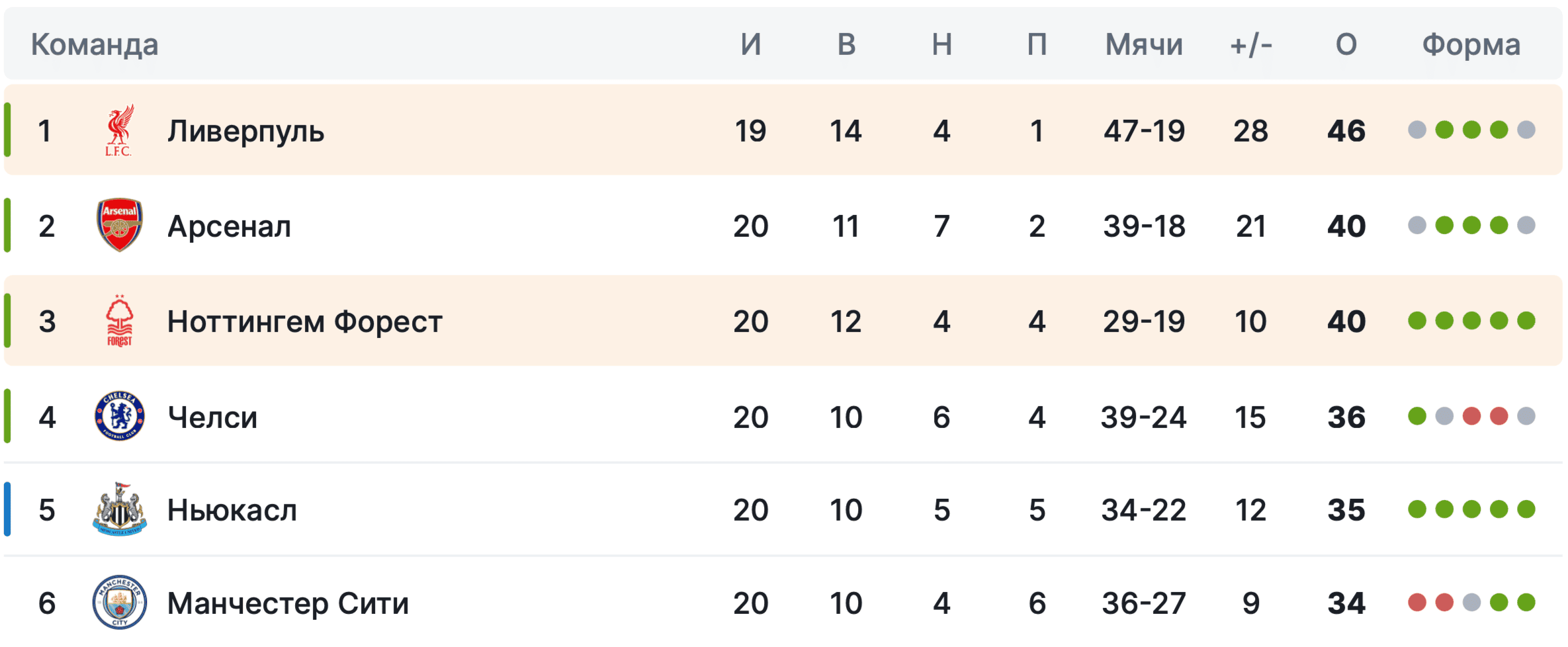Open the Ньюкасл team link

click(x=232, y=510)
